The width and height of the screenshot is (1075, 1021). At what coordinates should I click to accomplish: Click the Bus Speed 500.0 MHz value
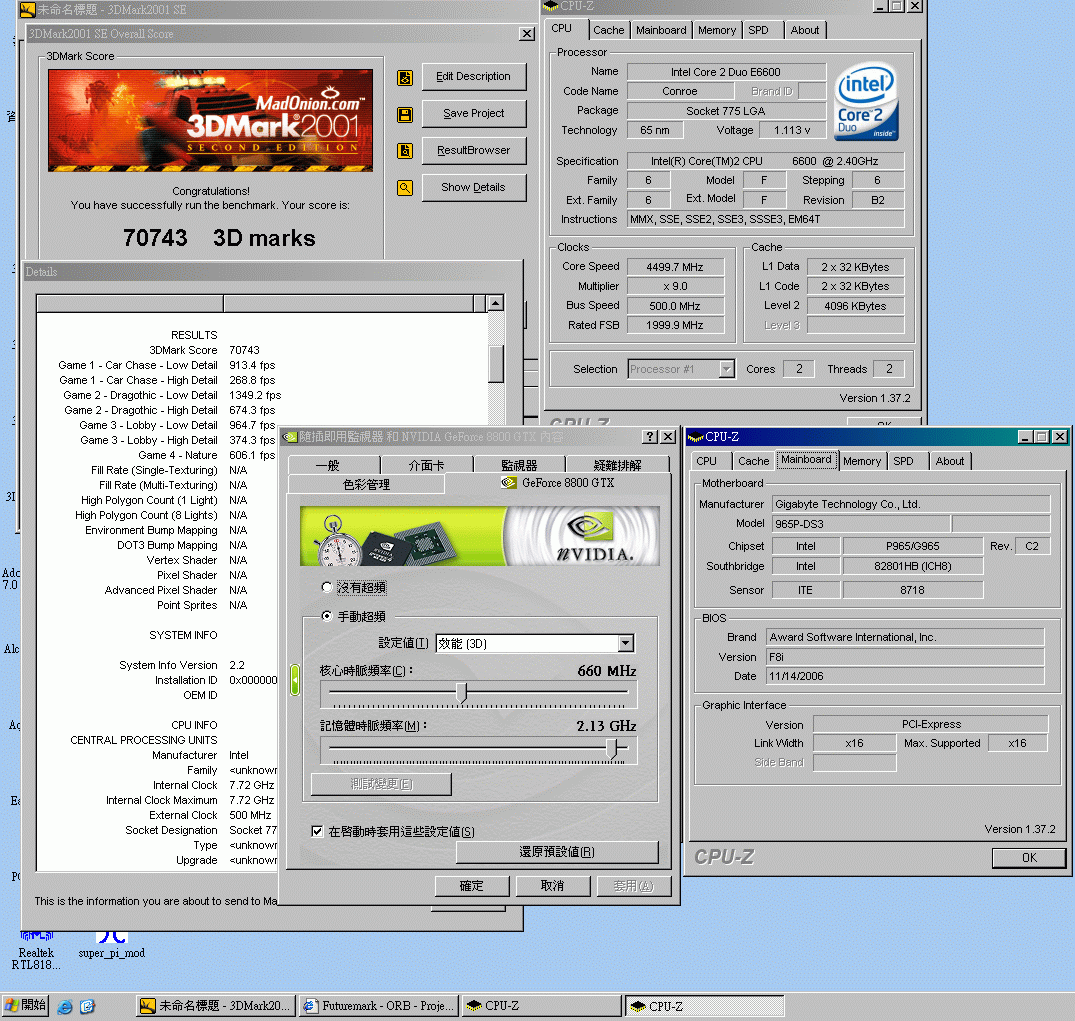(675, 306)
